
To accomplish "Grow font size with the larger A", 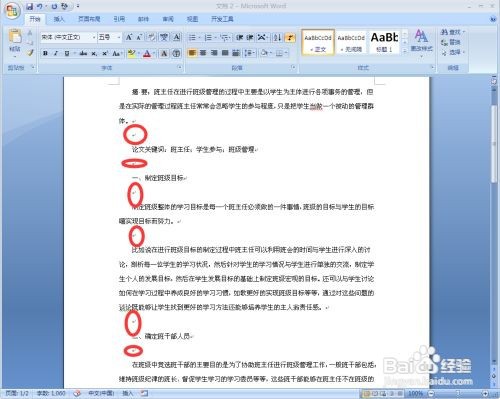I will point(129,37).
